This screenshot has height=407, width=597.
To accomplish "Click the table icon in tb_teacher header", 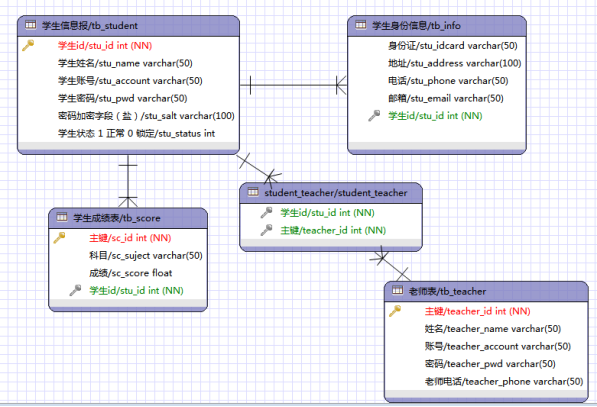I will (x=397, y=290).
